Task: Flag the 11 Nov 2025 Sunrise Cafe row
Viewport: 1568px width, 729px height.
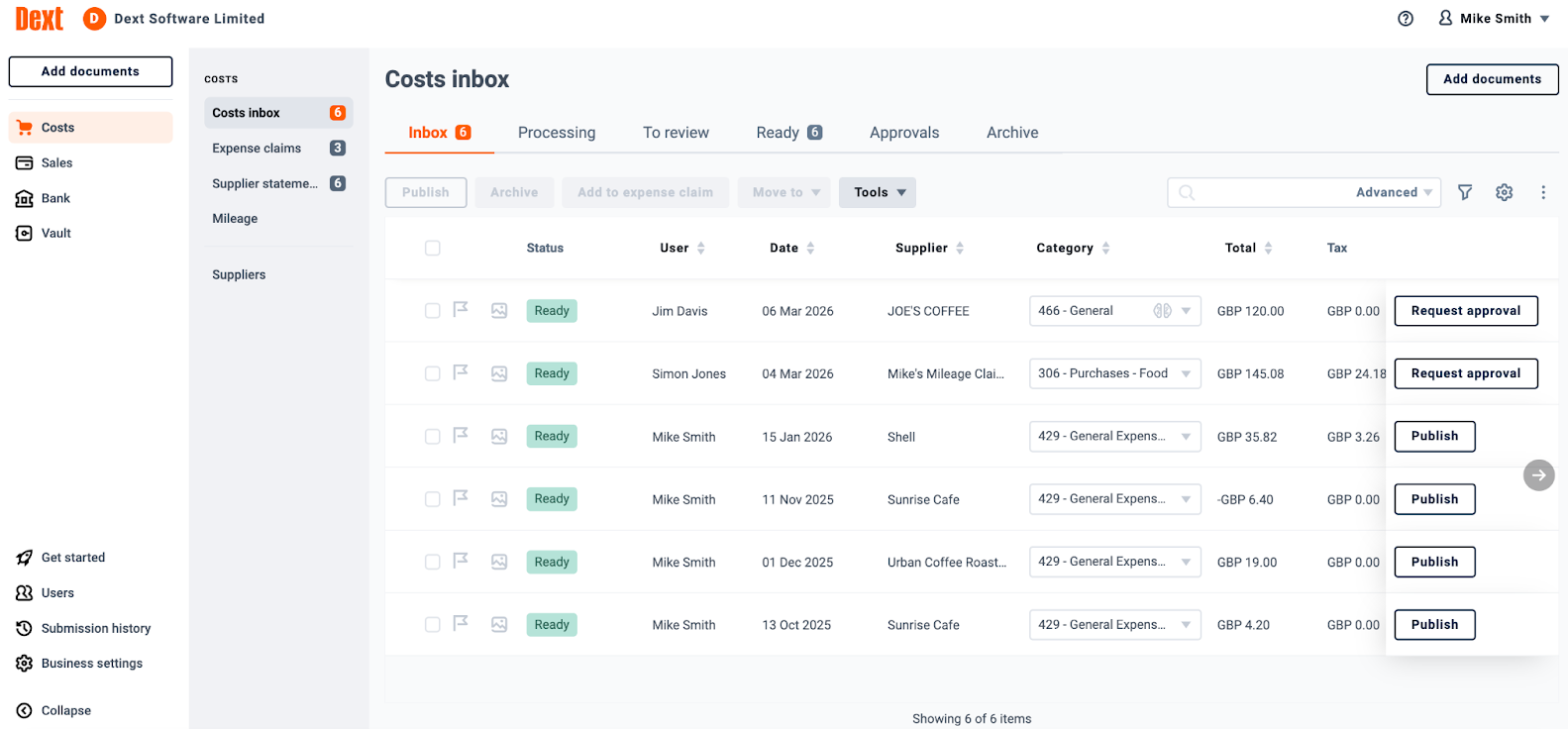Action: click(x=461, y=498)
